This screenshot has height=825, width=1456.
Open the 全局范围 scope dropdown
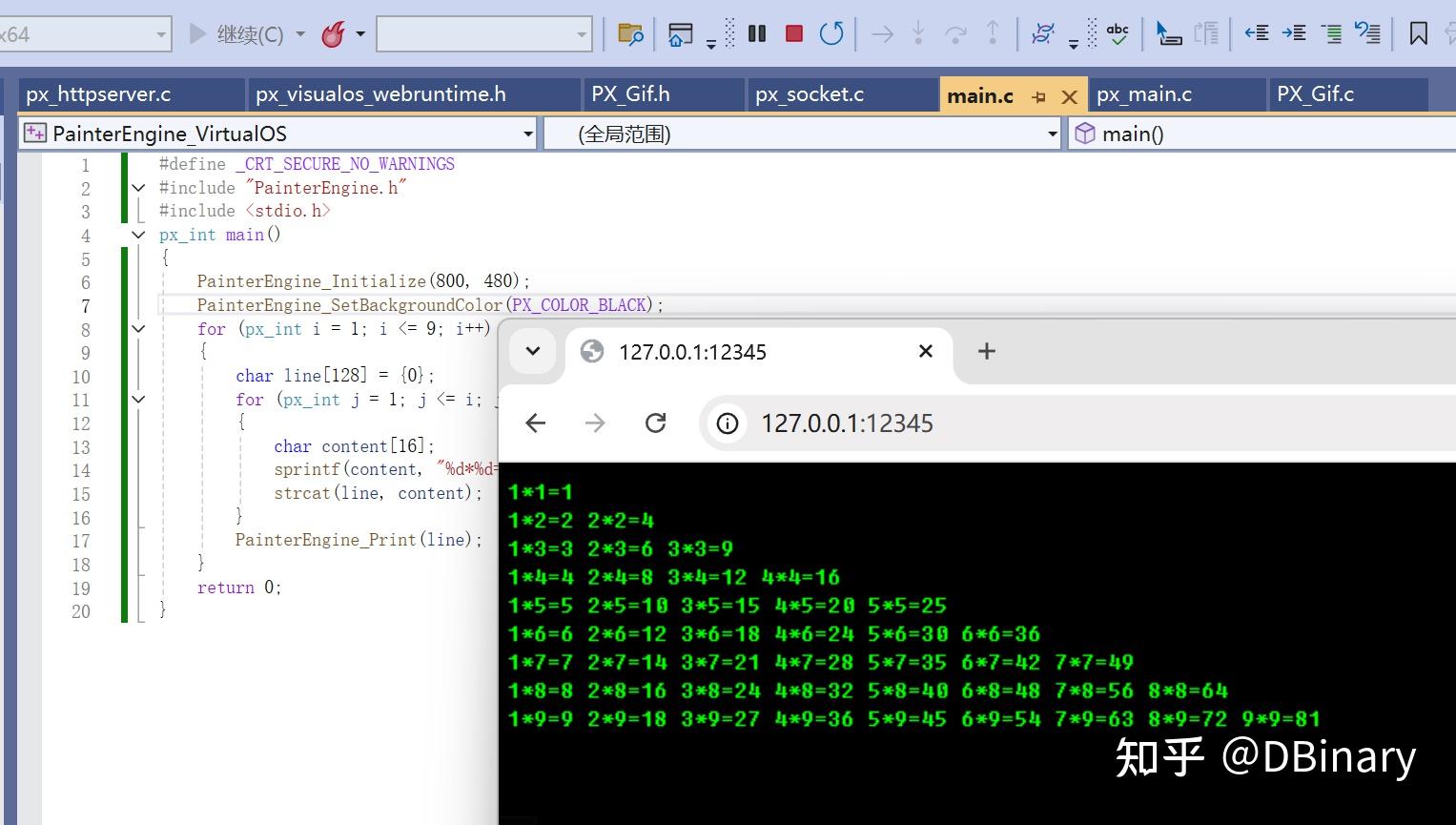coord(804,134)
